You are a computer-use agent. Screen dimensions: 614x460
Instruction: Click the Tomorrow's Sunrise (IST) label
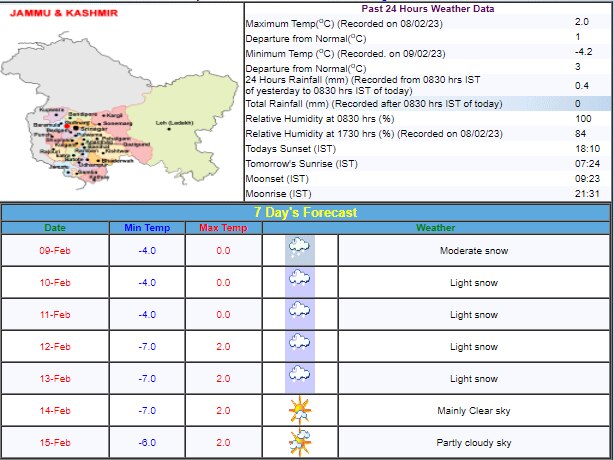coord(302,164)
